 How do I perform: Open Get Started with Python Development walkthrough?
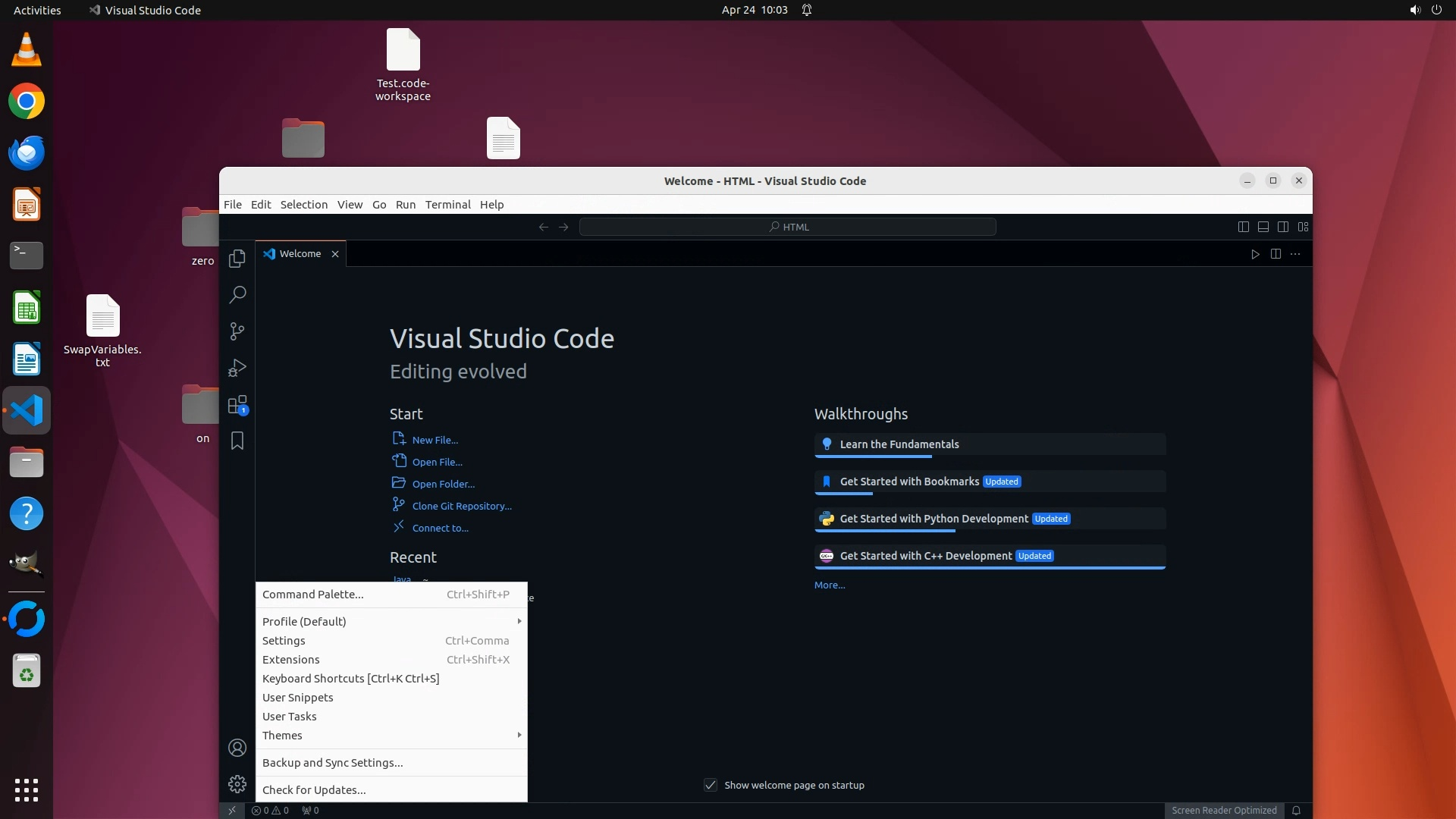tap(934, 519)
